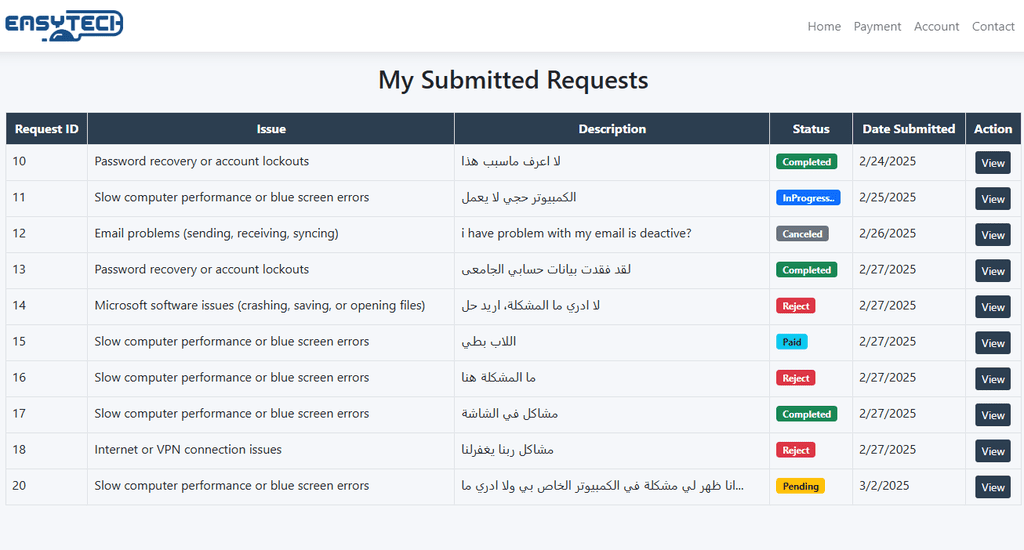Viewport: 1024px width, 550px height.
Task: View the canceled request 12
Action: coord(993,235)
